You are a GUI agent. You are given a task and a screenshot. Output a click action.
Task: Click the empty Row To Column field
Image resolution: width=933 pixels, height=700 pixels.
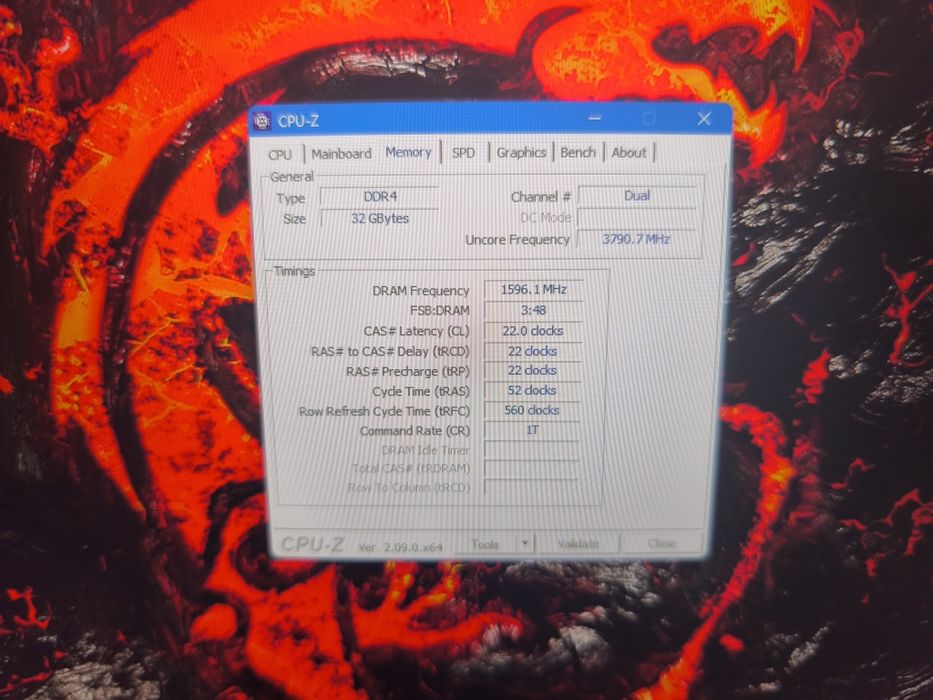coord(532,487)
